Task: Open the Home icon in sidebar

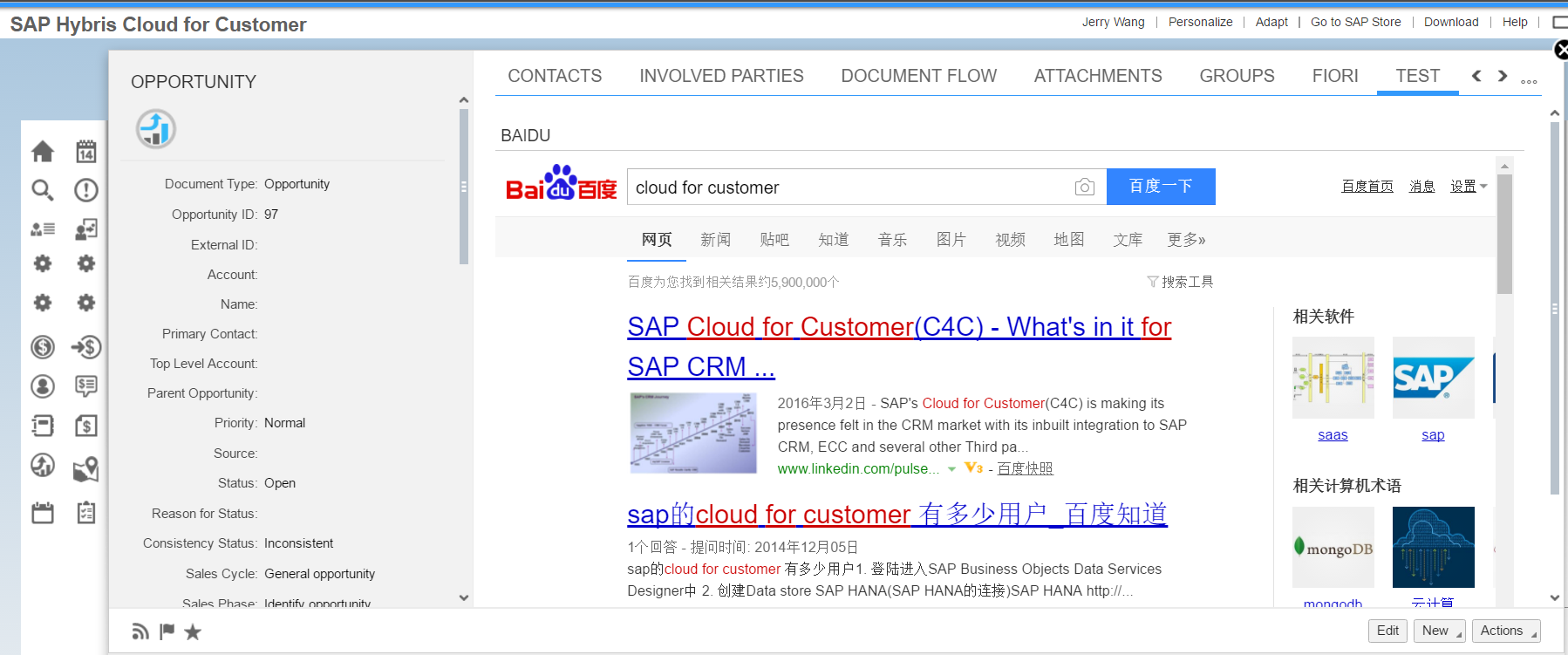Action: 43,152
